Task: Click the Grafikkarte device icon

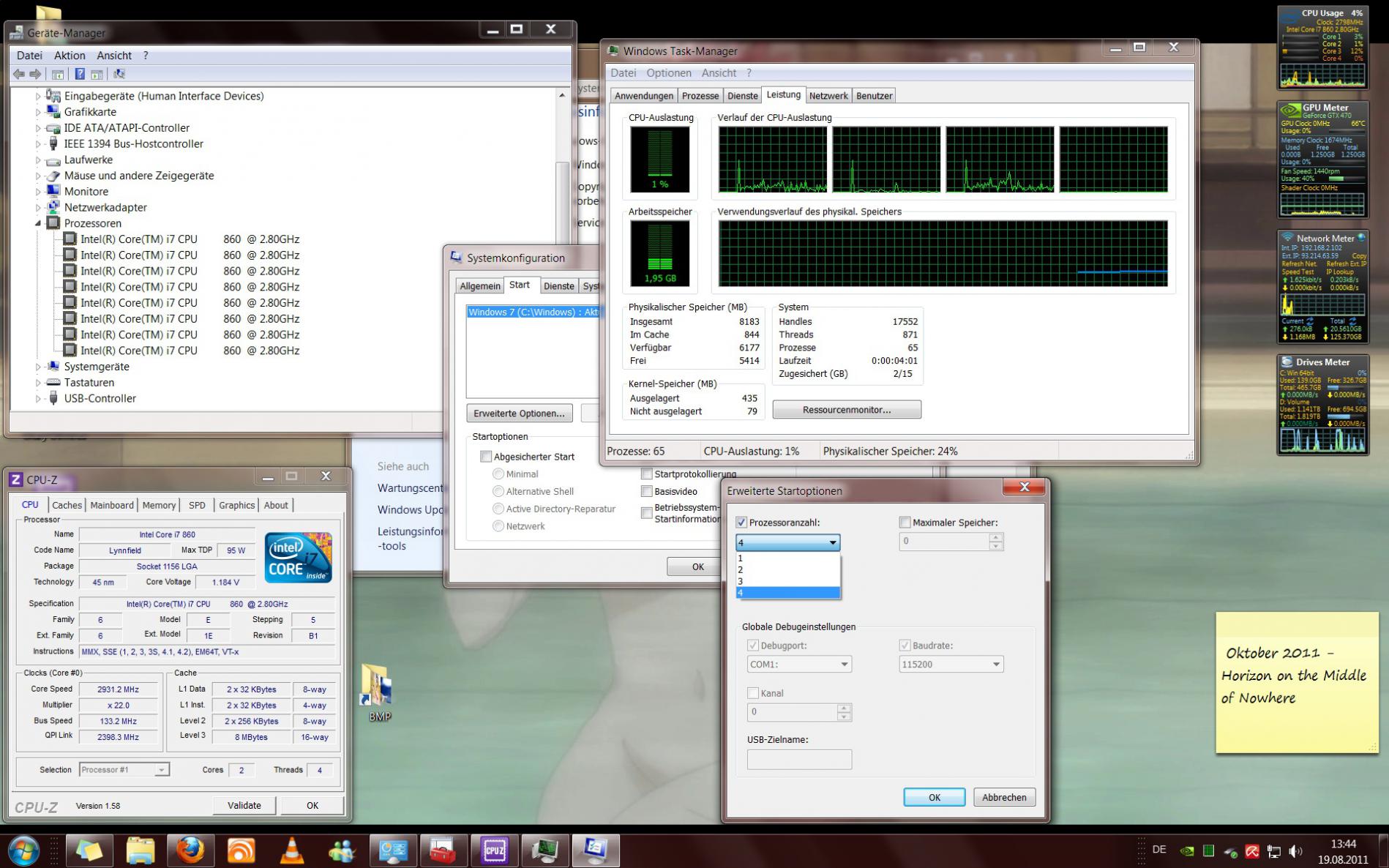Action: coord(53,111)
